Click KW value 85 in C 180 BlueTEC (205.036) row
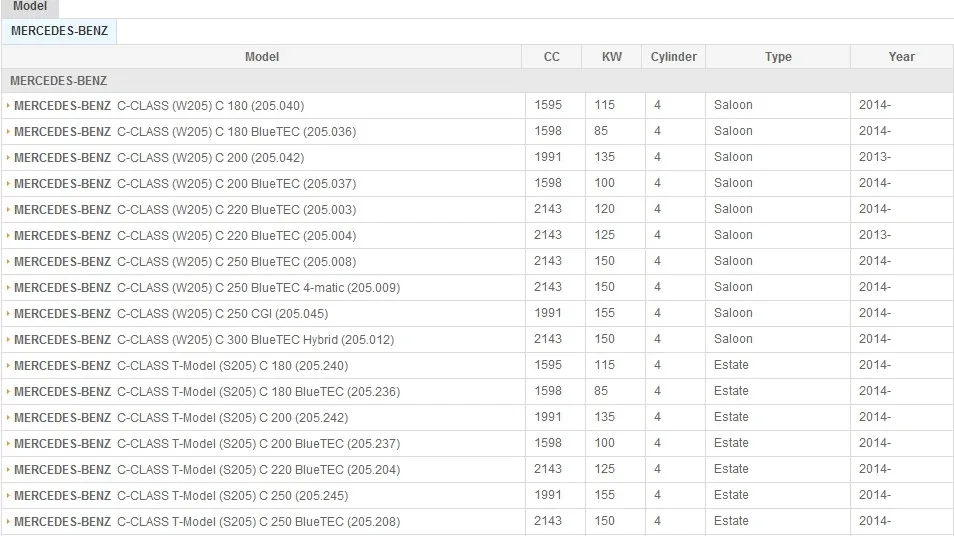Viewport: 954px width, 536px height. click(x=601, y=131)
